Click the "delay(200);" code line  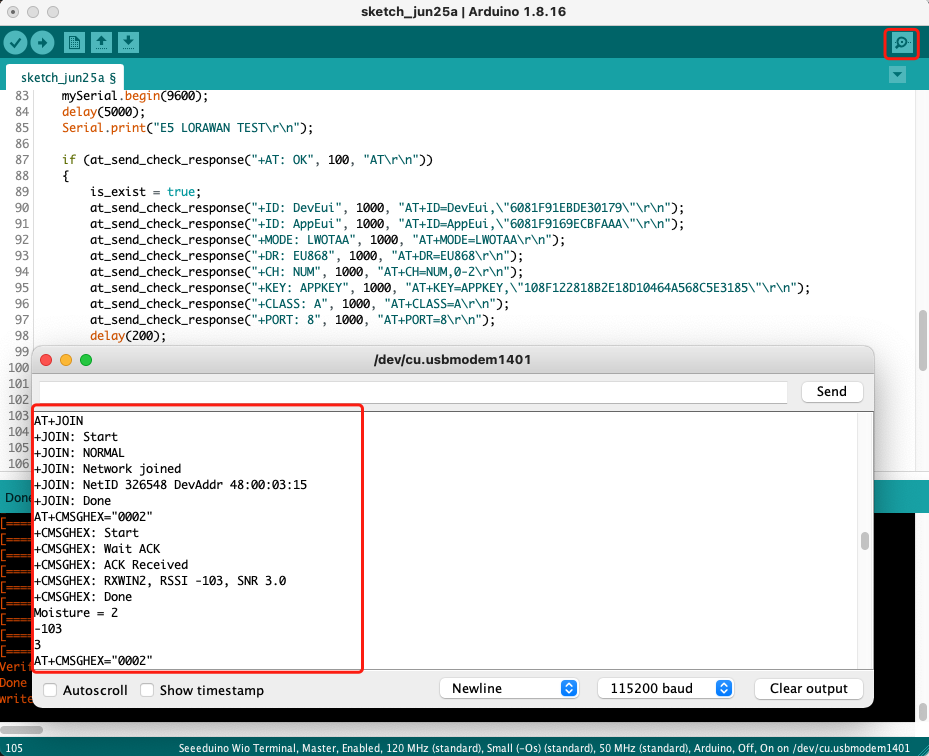click(128, 336)
